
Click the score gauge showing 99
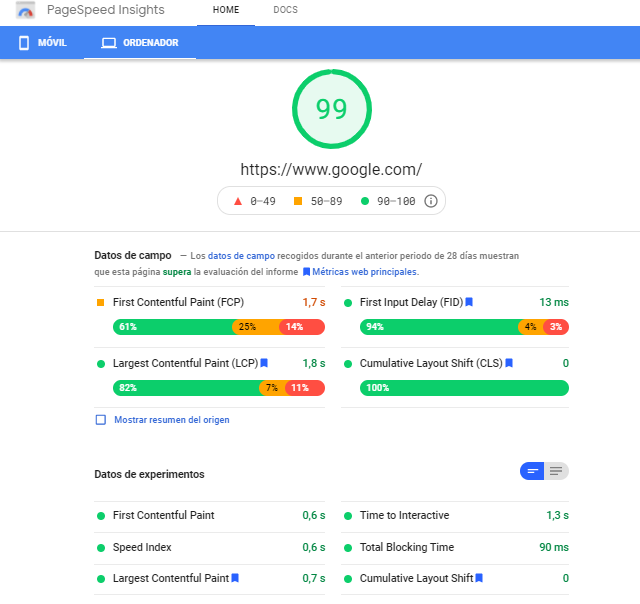tap(331, 109)
